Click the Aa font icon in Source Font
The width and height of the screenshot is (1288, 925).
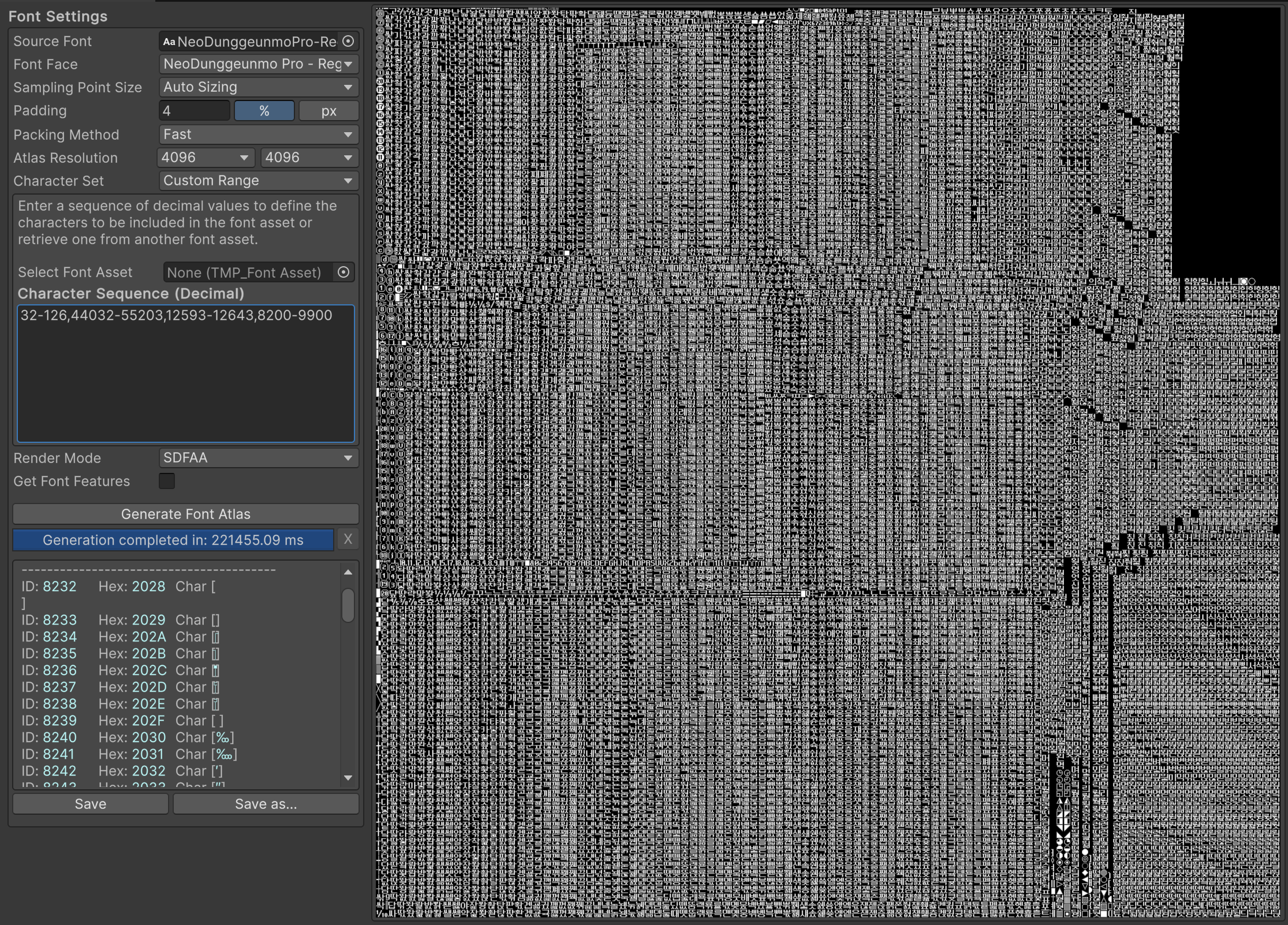click(169, 42)
